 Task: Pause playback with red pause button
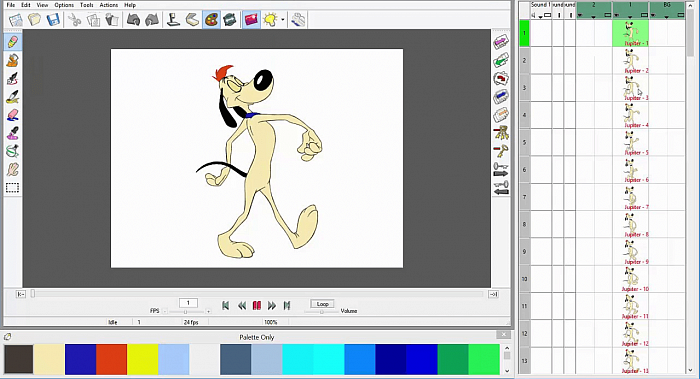257,305
